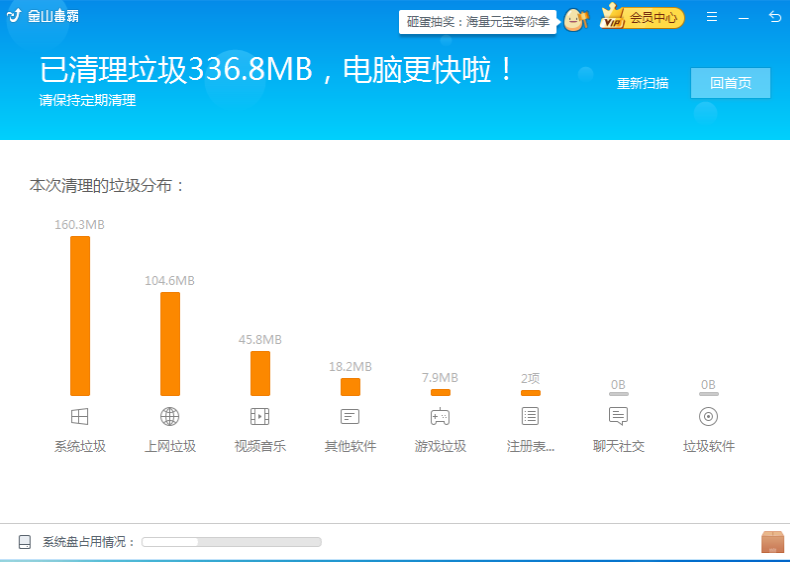Viewport: 790px width, 562px height.
Task: Click the 游戏垃圾 gamepad icon
Action: coord(440,417)
